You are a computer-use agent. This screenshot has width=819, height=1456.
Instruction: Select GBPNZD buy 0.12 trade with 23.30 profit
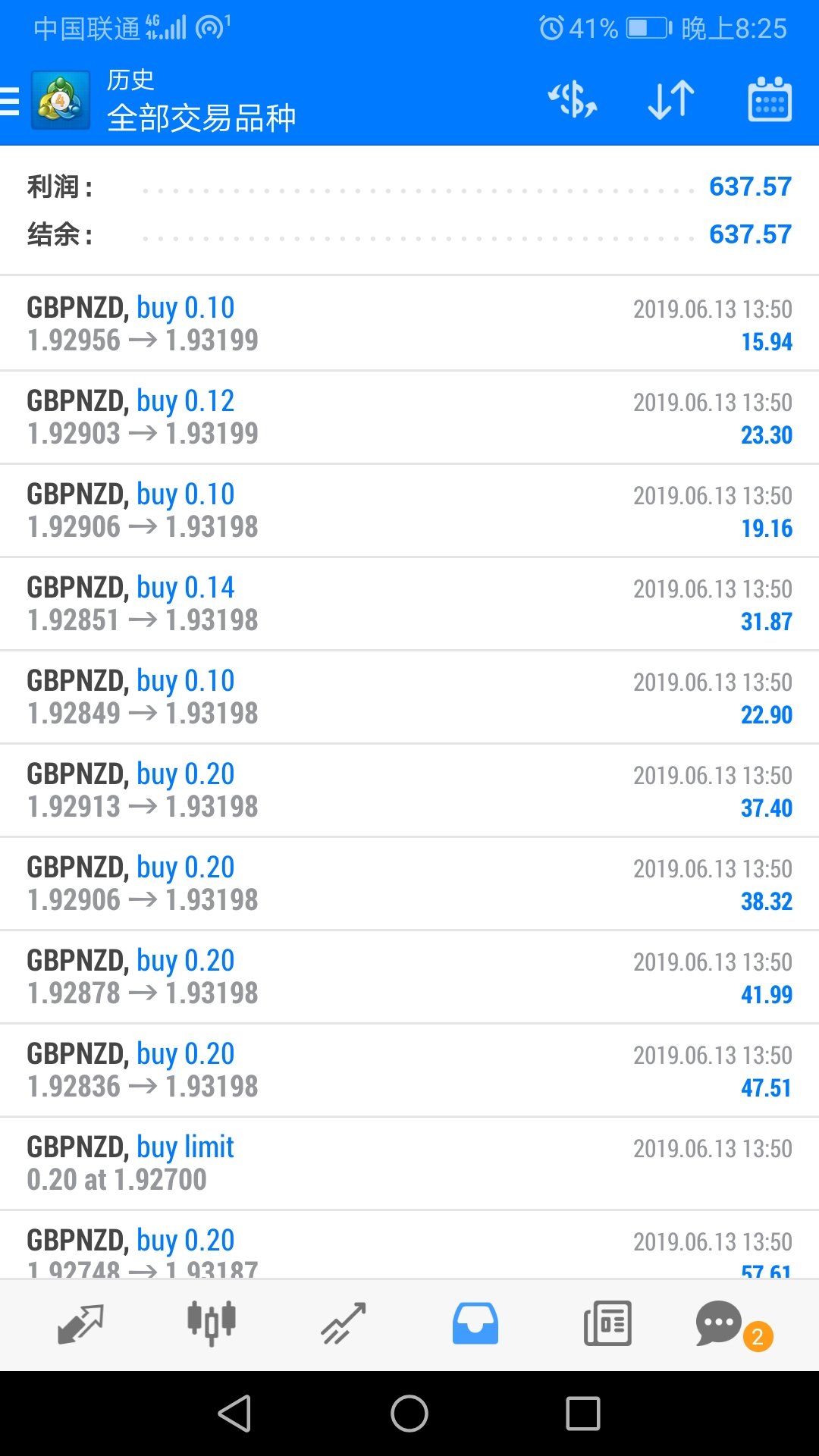pos(409,417)
